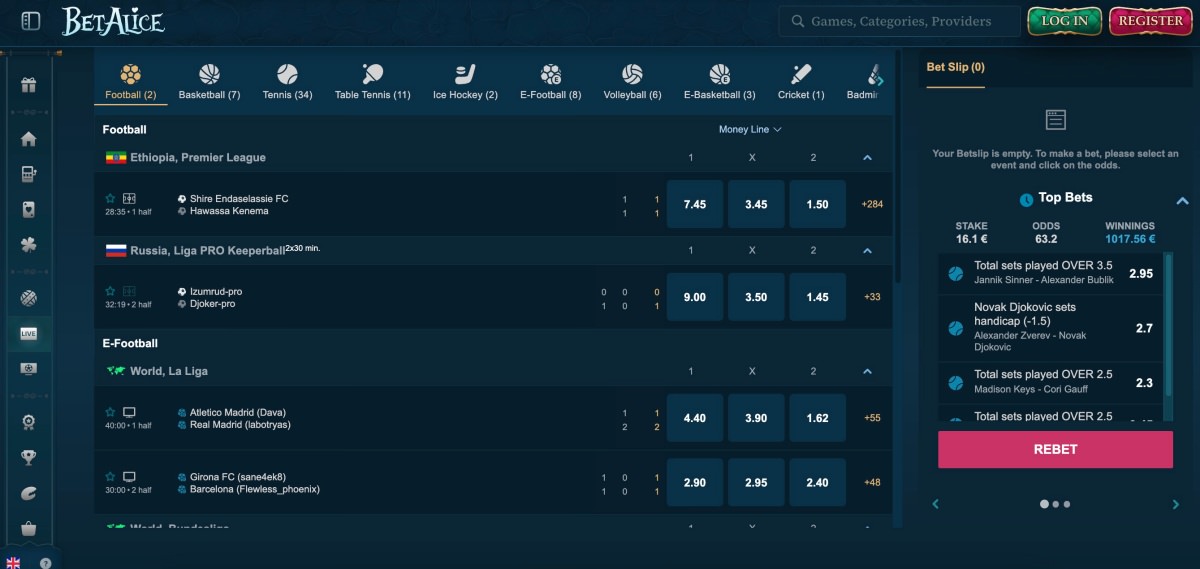
Task: Toggle the sidebar panel icon near logo
Action: coord(31,20)
